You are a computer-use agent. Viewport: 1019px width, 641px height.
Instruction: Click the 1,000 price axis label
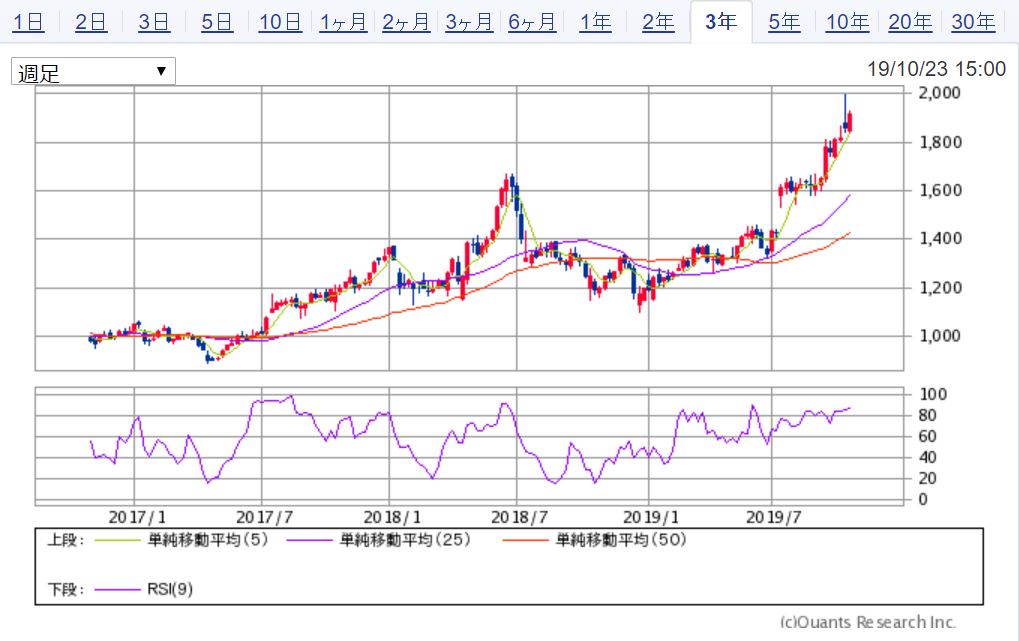[940, 336]
